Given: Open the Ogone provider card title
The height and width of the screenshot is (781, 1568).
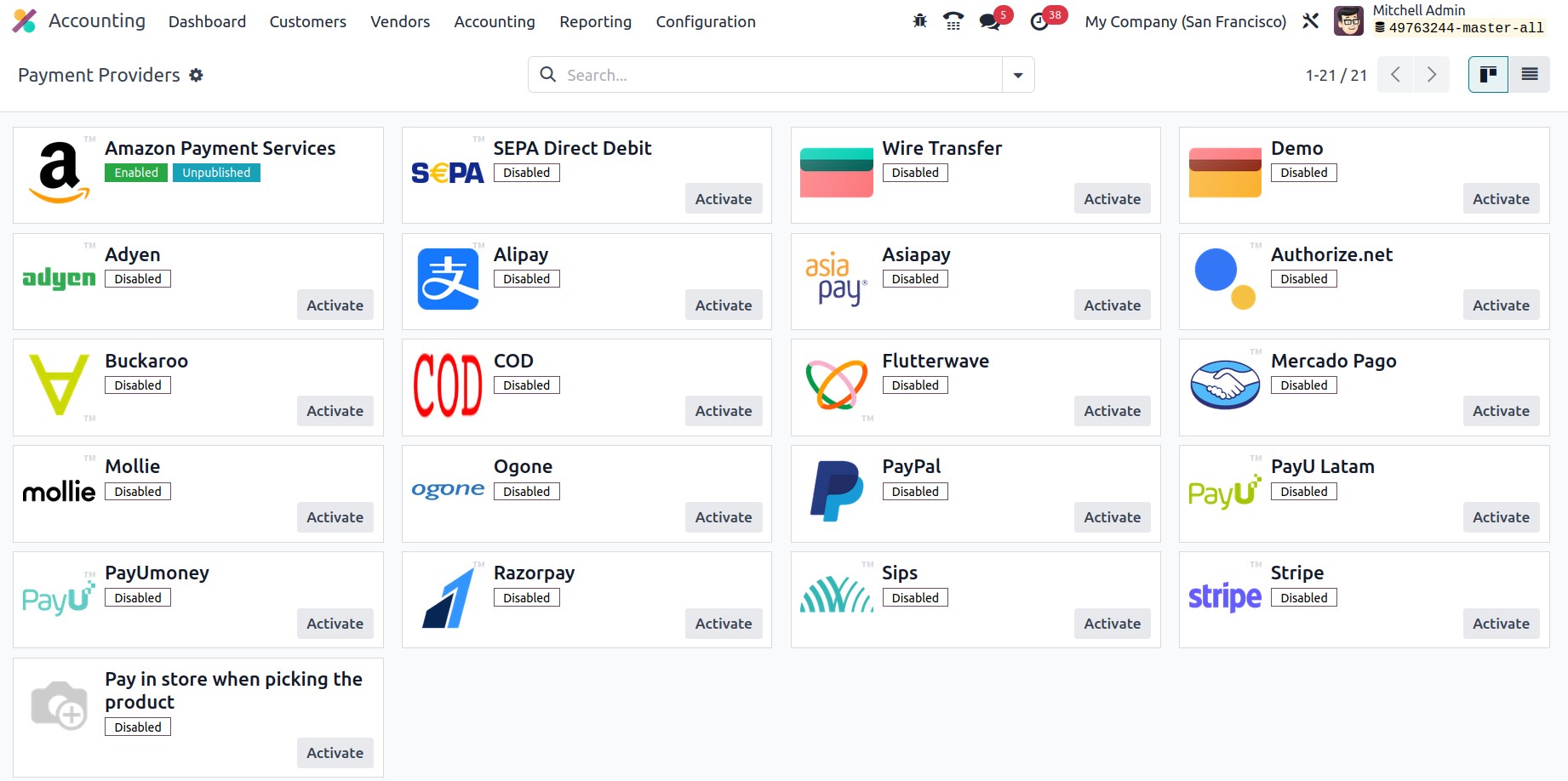Looking at the screenshot, I should coord(523,466).
